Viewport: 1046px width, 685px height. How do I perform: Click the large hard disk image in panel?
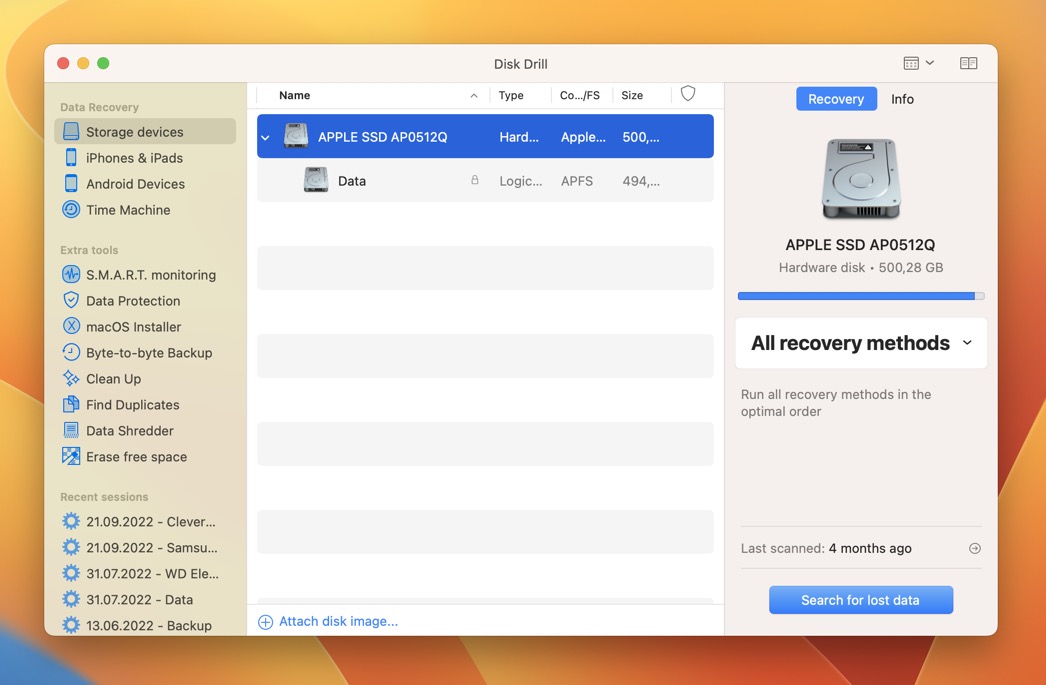click(x=861, y=179)
